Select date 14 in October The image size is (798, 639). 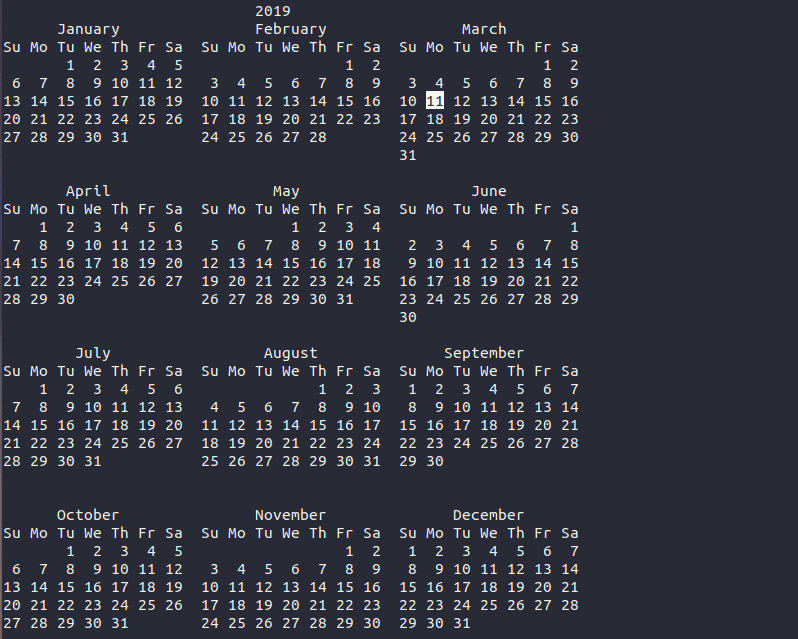click(39, 587)
